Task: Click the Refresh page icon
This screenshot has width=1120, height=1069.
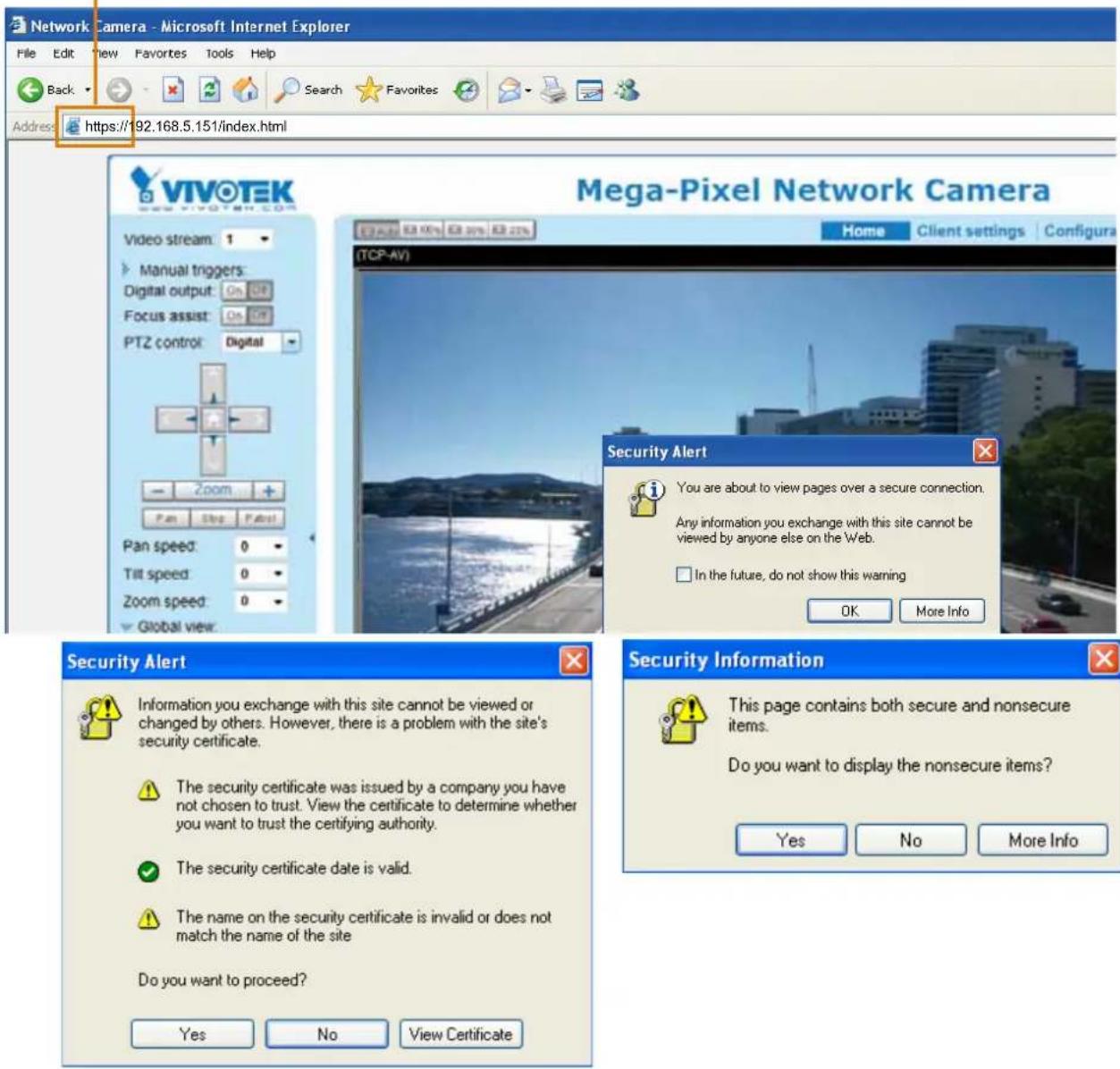Action: (x=209, y=89)
